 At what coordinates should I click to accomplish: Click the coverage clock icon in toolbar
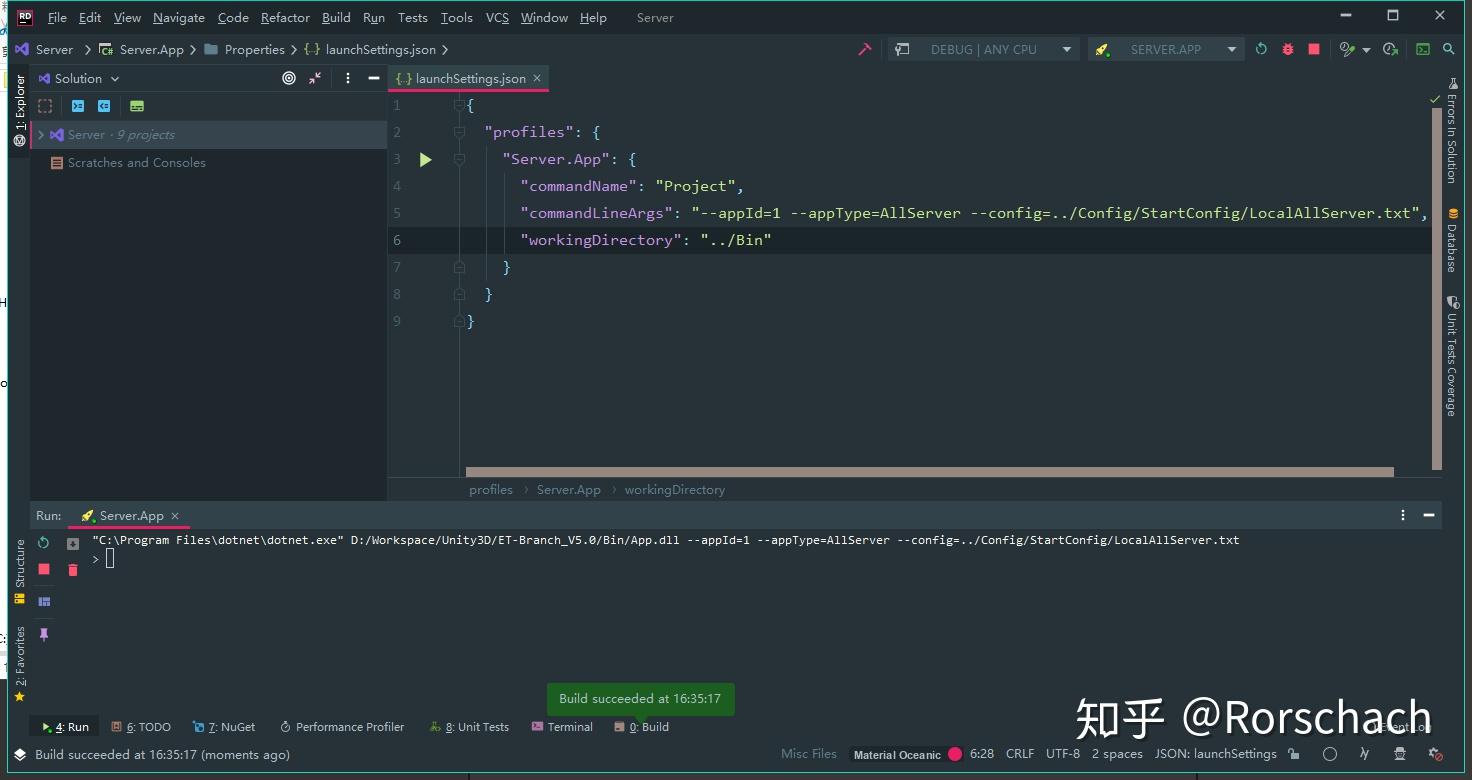[1390, 49]
